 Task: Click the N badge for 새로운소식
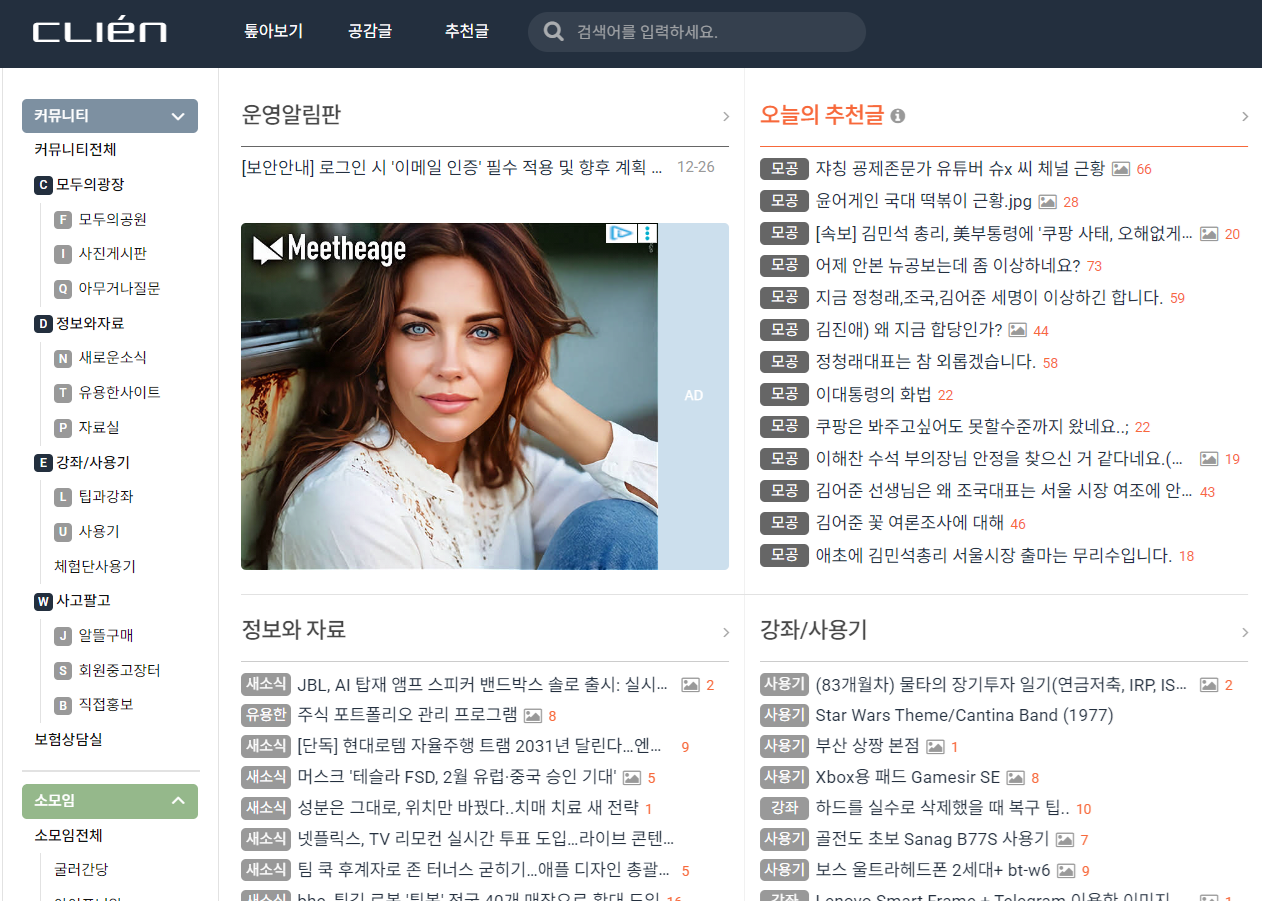click(63, 358)
